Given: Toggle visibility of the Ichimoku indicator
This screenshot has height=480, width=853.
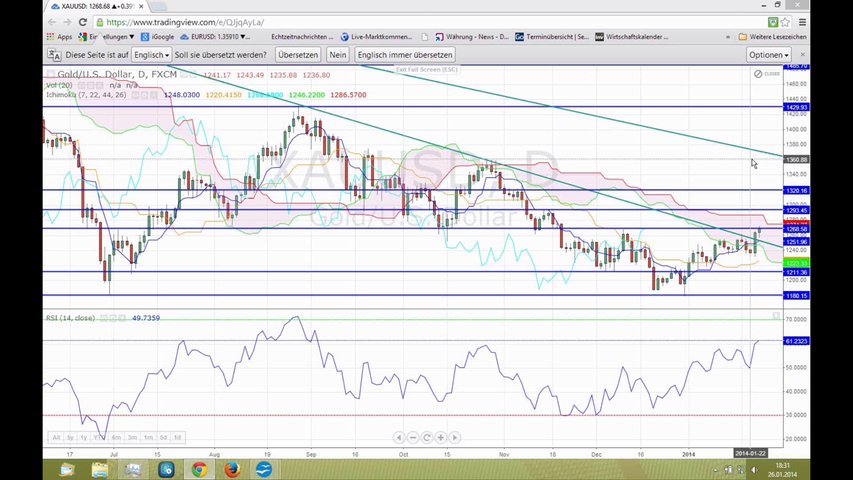Looking at the screenshot, I should (x=135, y=95).
